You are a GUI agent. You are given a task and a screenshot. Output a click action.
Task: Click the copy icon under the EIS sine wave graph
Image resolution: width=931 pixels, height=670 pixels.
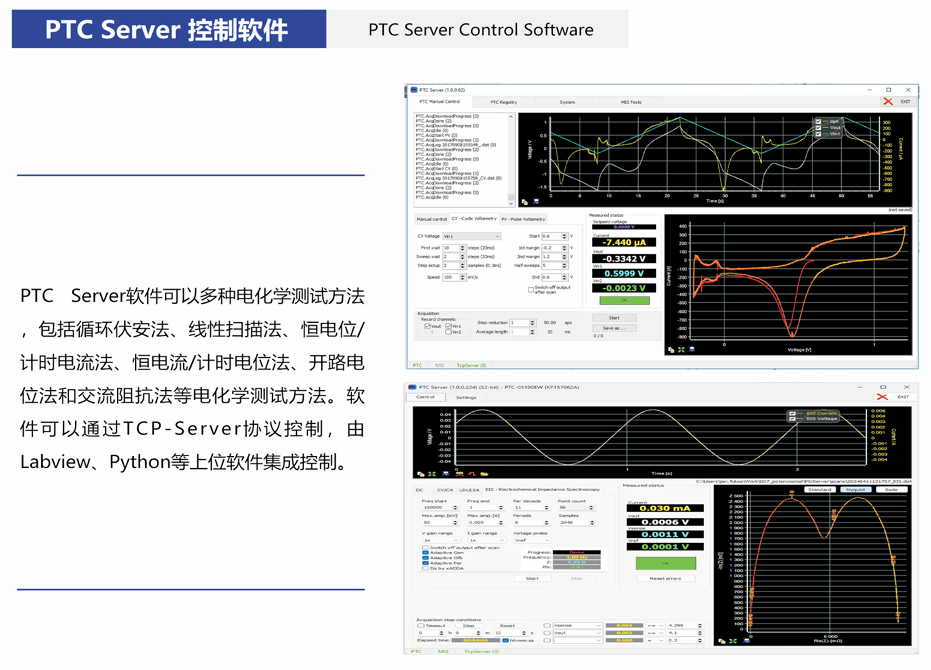pos(421,474)
